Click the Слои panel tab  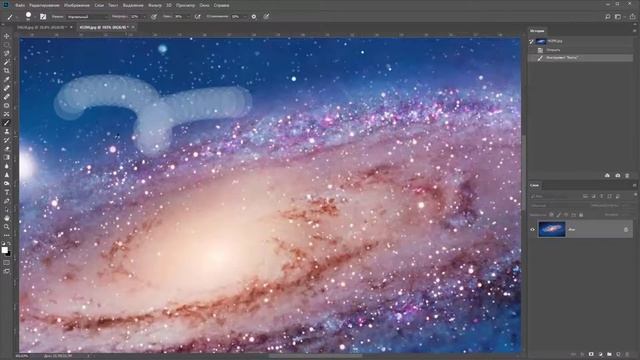point(535,185)
